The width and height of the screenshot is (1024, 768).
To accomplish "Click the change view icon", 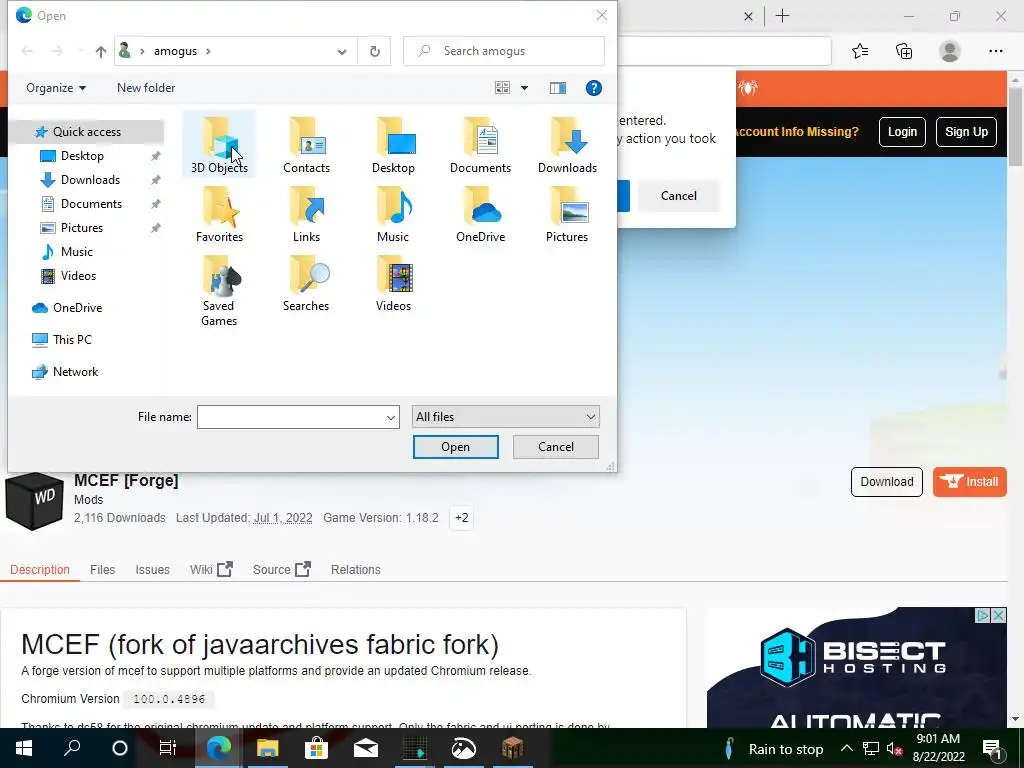I will click(x=502, y=88).
